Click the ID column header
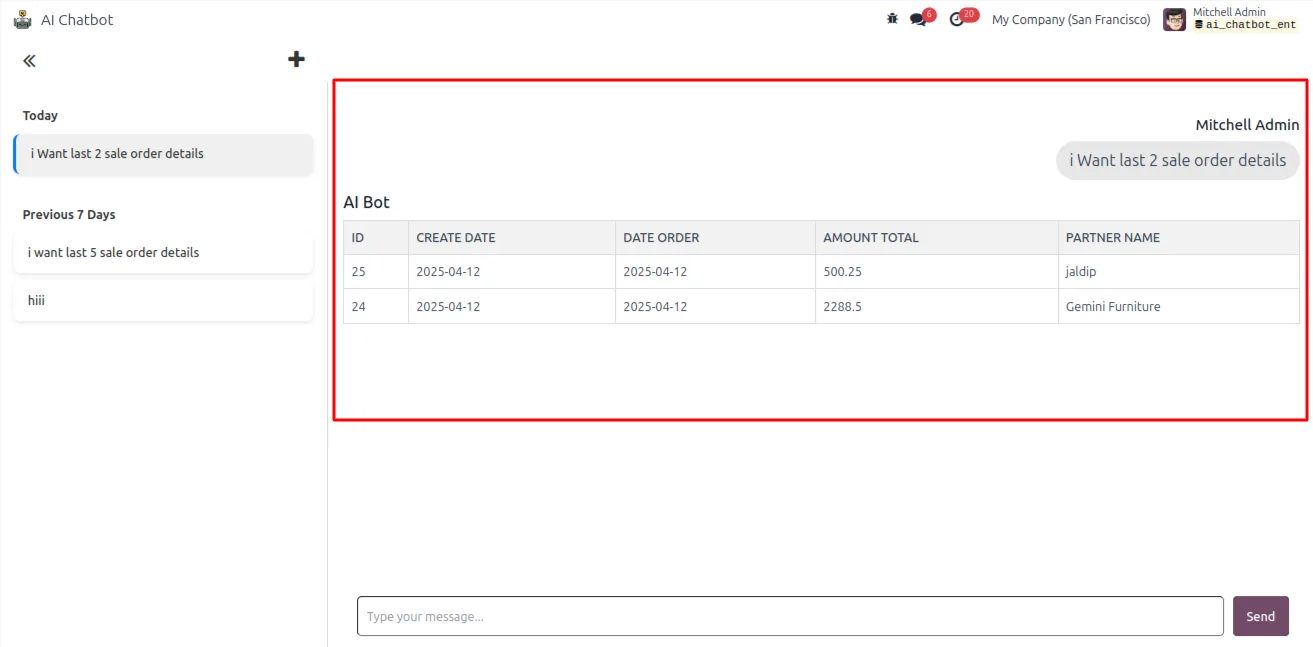This screenshot has height=647, width=1313. [x=376, y=238]
